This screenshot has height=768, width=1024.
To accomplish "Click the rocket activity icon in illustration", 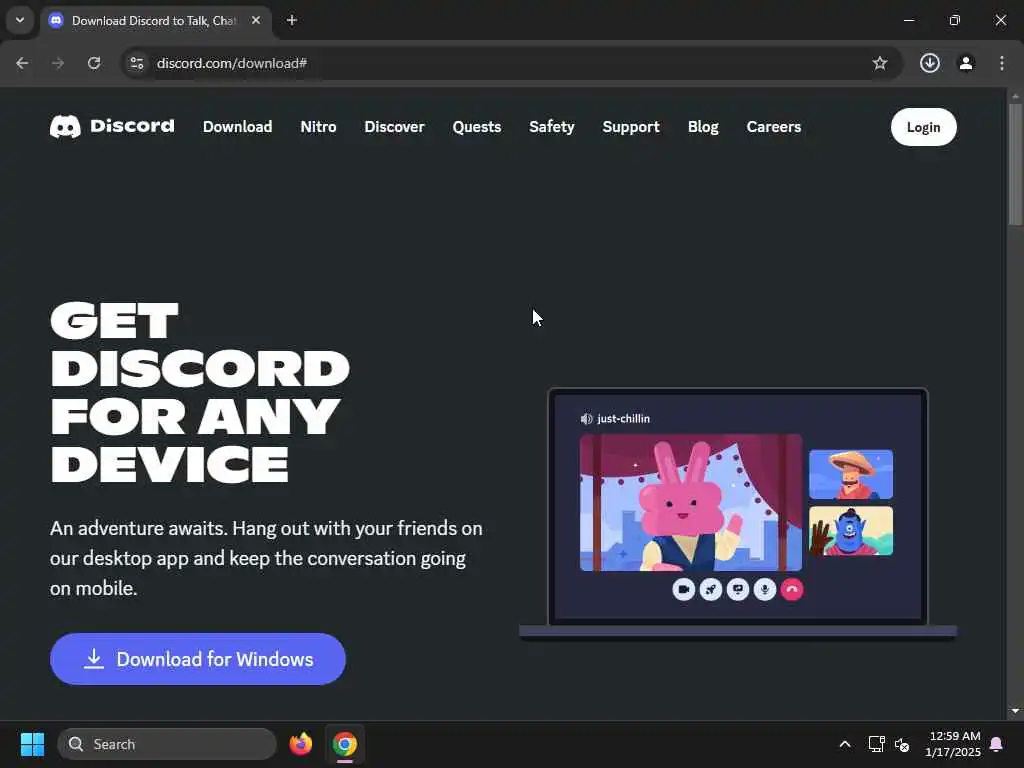I will (x=711, y=590).
